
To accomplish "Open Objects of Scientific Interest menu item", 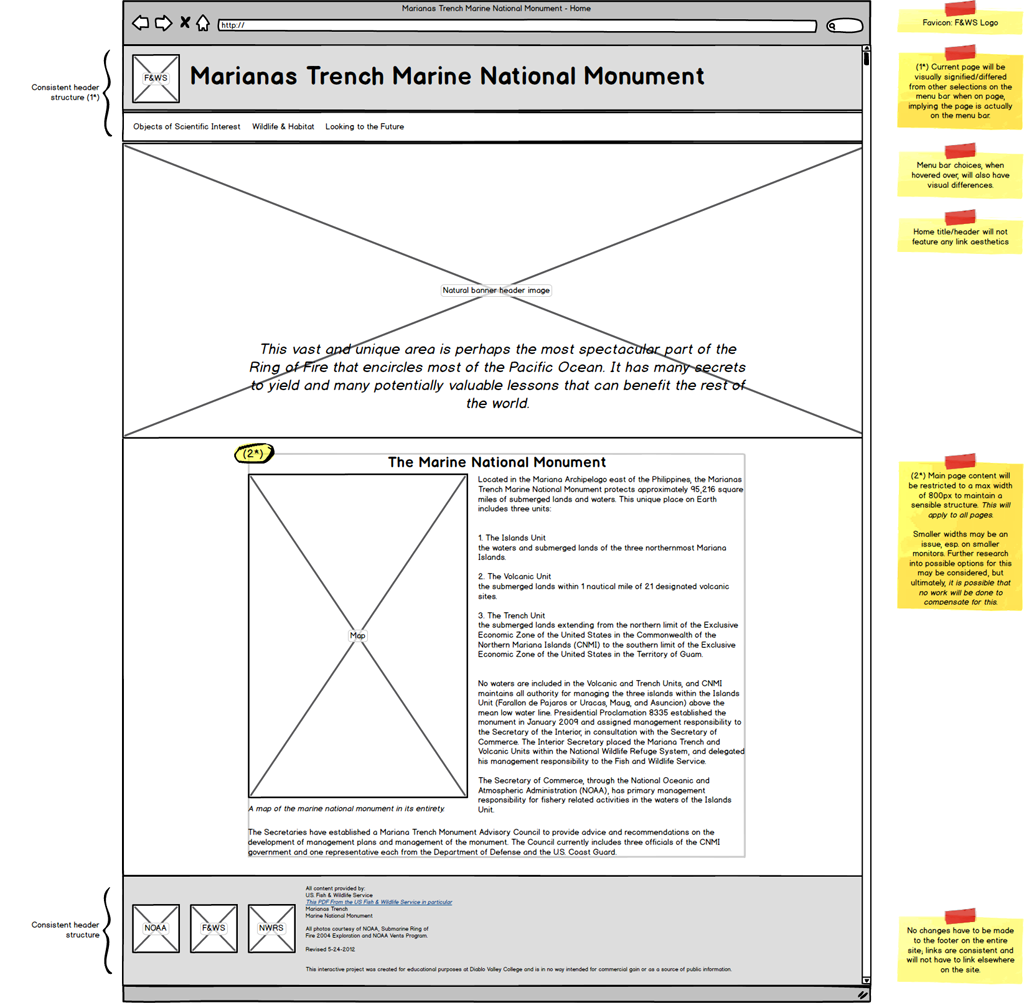I will 187,127.
